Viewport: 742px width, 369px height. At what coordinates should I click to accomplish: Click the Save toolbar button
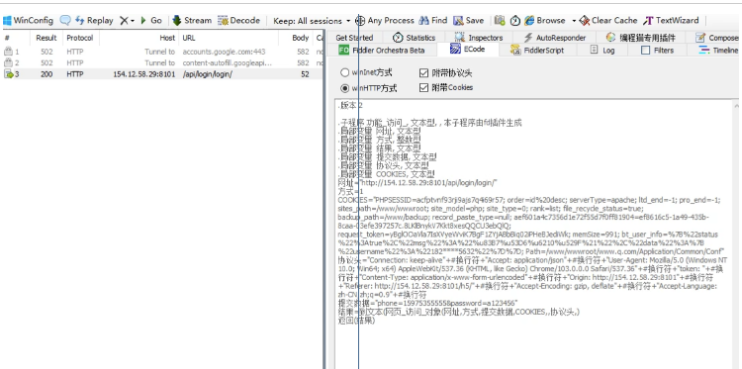[x=468, y=21]
